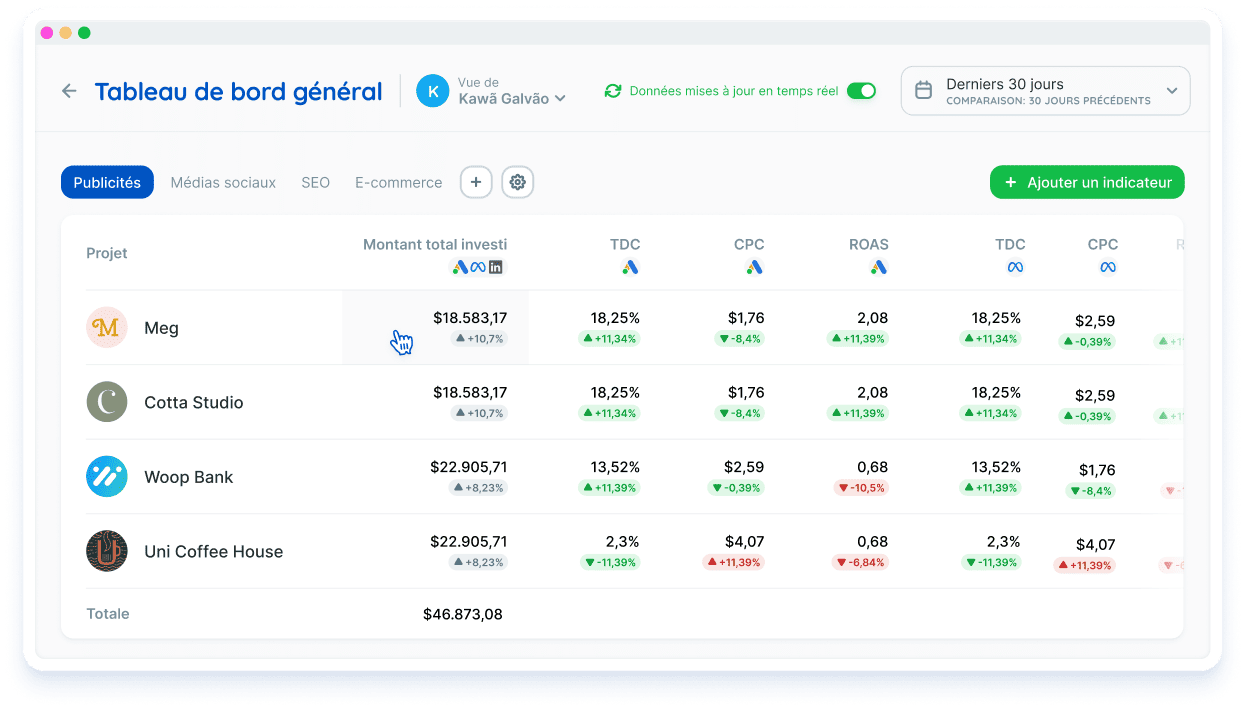Click Google Ads icon under Montant total investi
Viewport: 1245px width, 709px height.
460,267
